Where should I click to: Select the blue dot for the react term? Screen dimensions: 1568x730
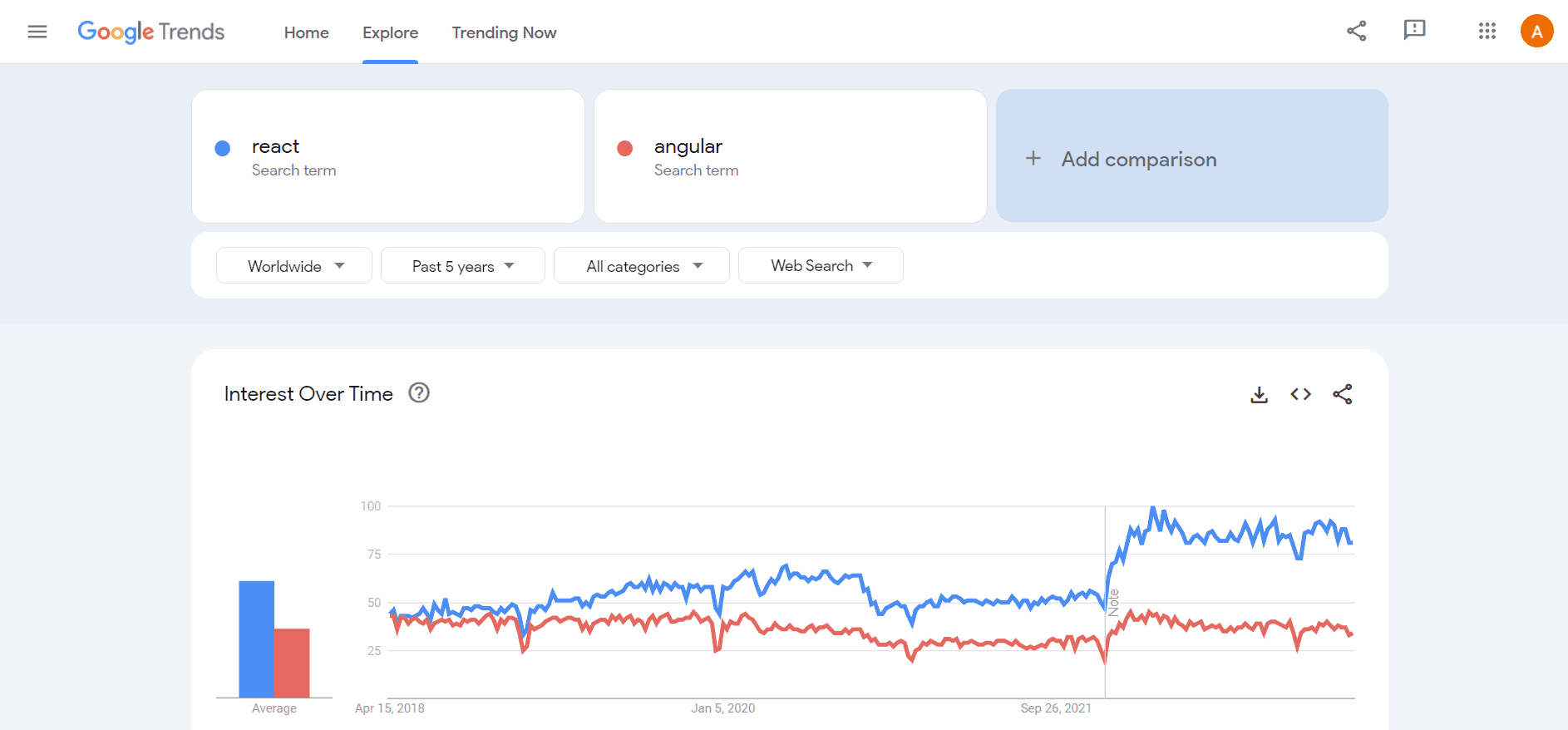point(222,148)
